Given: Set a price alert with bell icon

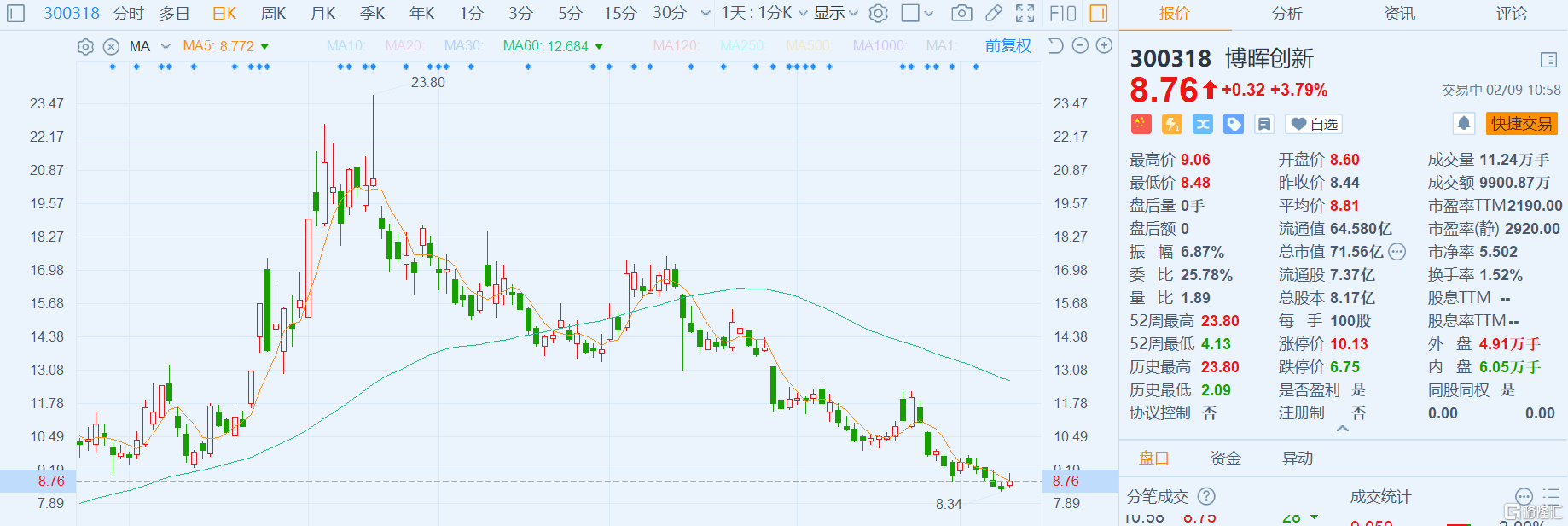Looking at the screenshot, I should [x=1464, y=124].
